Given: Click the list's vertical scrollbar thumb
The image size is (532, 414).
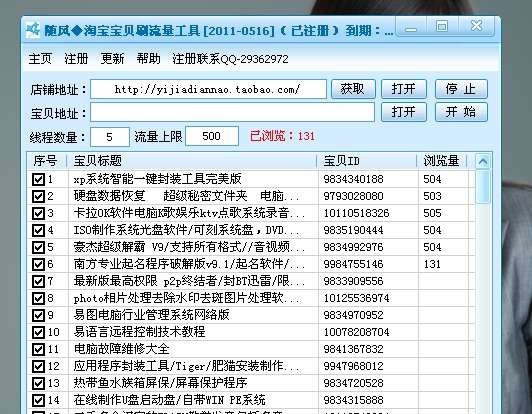Looking at the screenshot, I should coord(483,187).
